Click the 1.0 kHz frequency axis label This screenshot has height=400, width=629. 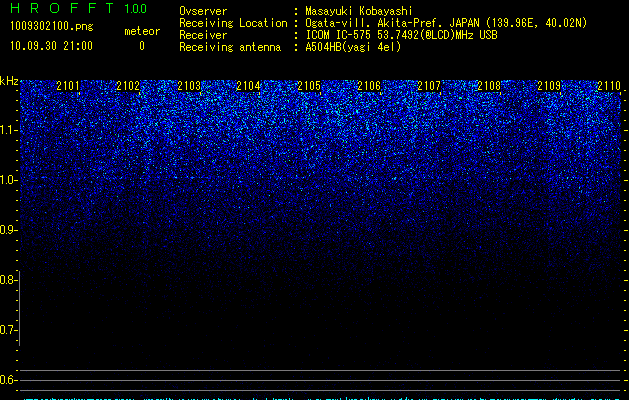click(x=9, y=180)
